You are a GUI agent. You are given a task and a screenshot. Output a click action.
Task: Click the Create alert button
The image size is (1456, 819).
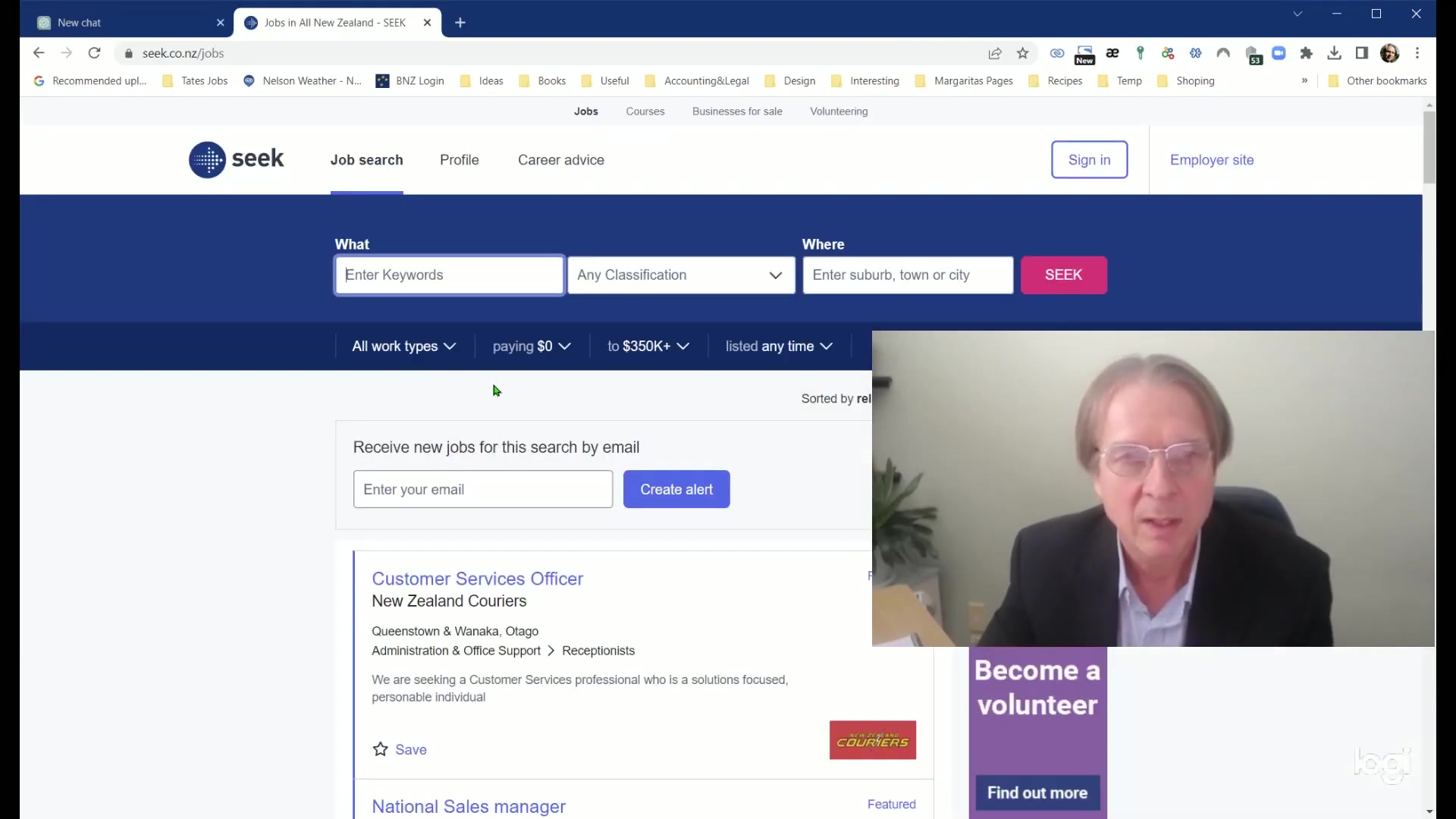(676, 489)
